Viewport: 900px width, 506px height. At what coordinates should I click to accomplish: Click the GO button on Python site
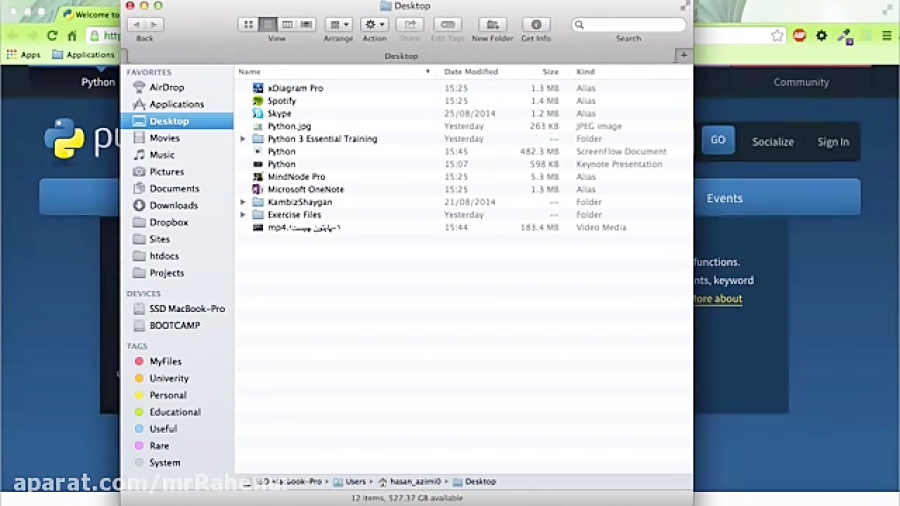tap(717, 140)
